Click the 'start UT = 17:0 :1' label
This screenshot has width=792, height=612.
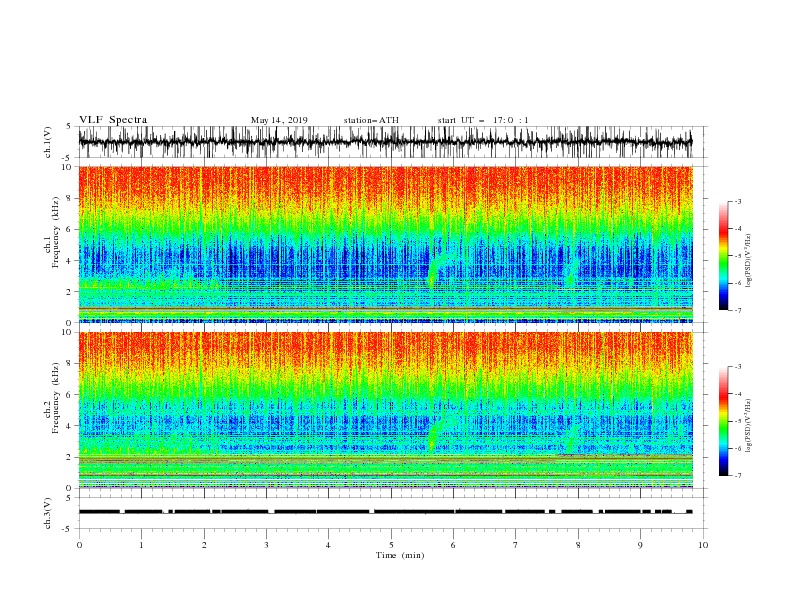tap(483, 120)
